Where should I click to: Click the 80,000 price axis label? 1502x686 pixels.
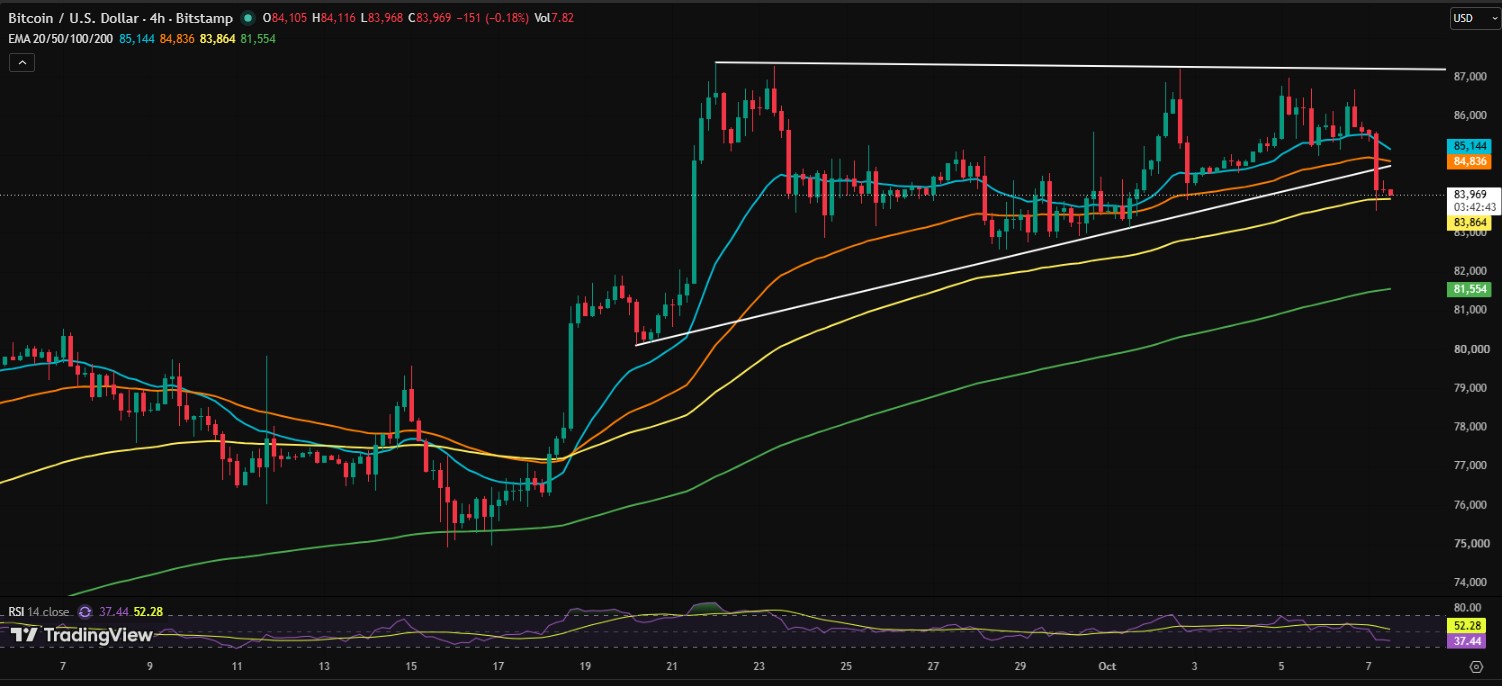point(1471,349)
